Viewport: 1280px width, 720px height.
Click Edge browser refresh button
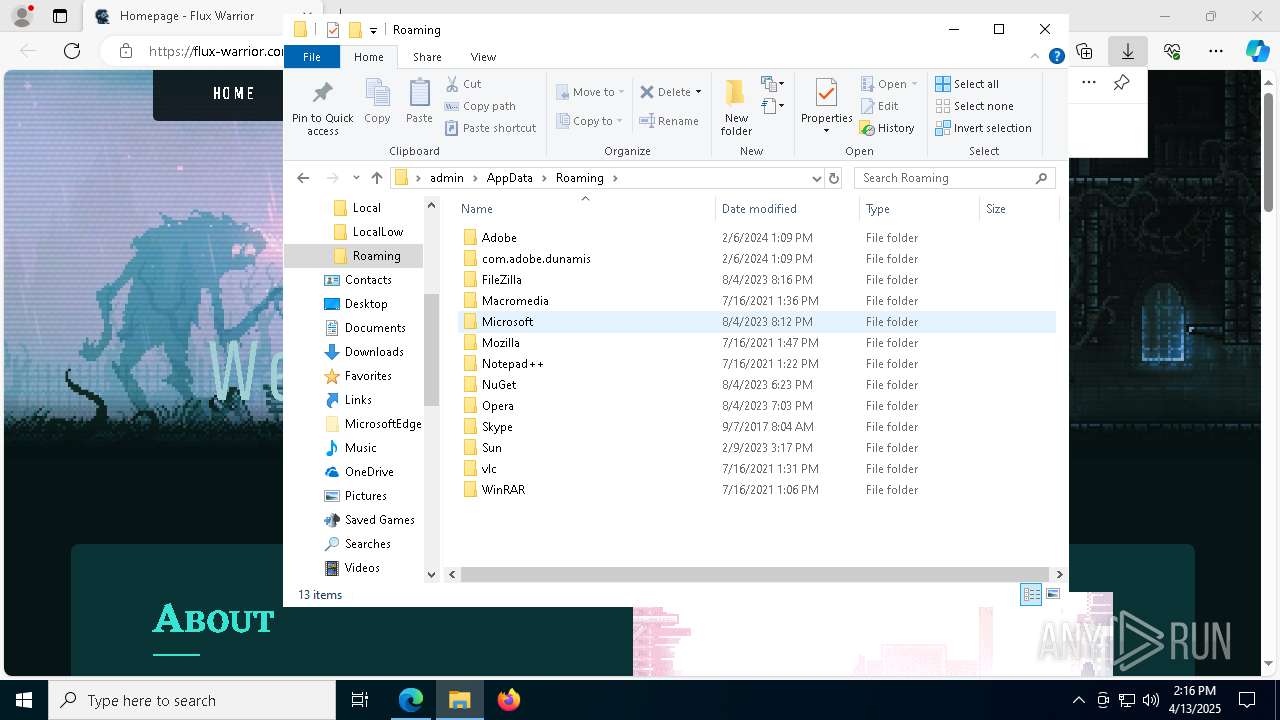(72, 51)
